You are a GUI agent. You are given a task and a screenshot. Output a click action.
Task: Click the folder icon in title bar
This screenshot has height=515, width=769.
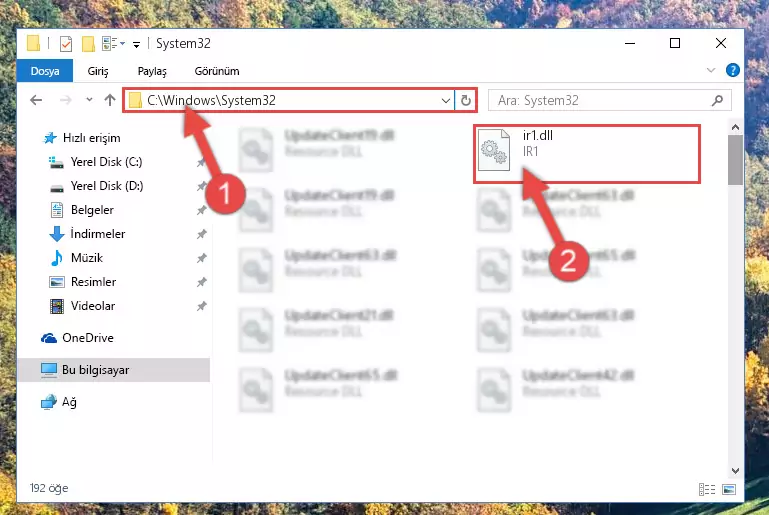[x=33, y=43]
